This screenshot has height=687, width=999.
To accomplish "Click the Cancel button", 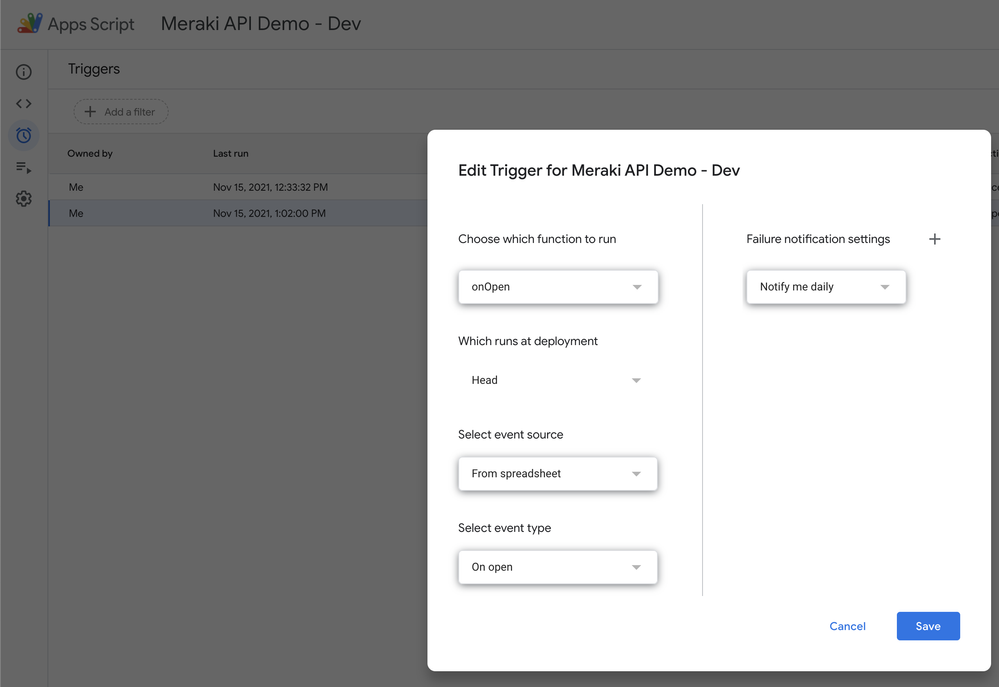I will [847, 626].
